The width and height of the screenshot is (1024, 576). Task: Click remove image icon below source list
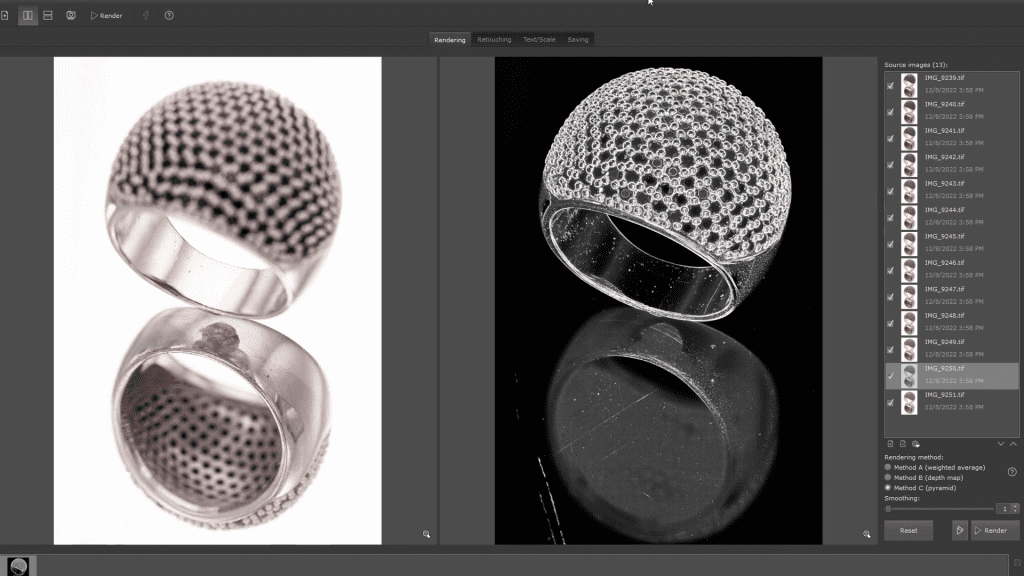click(903, 444)
